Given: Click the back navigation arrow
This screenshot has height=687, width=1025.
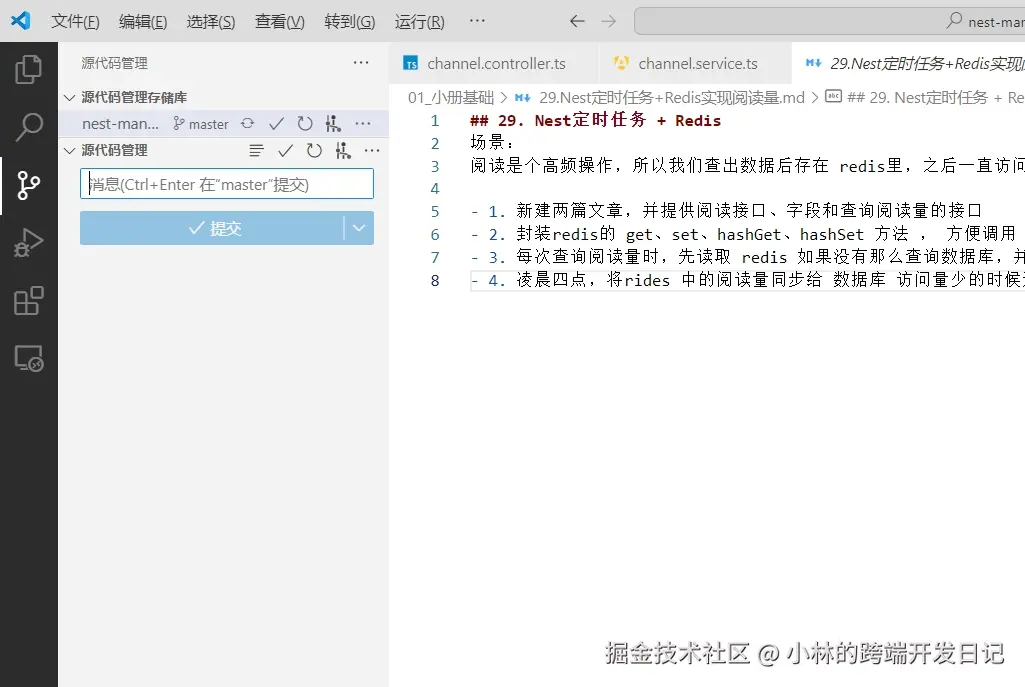Looking at the screenshot, I should click(577, 20).
